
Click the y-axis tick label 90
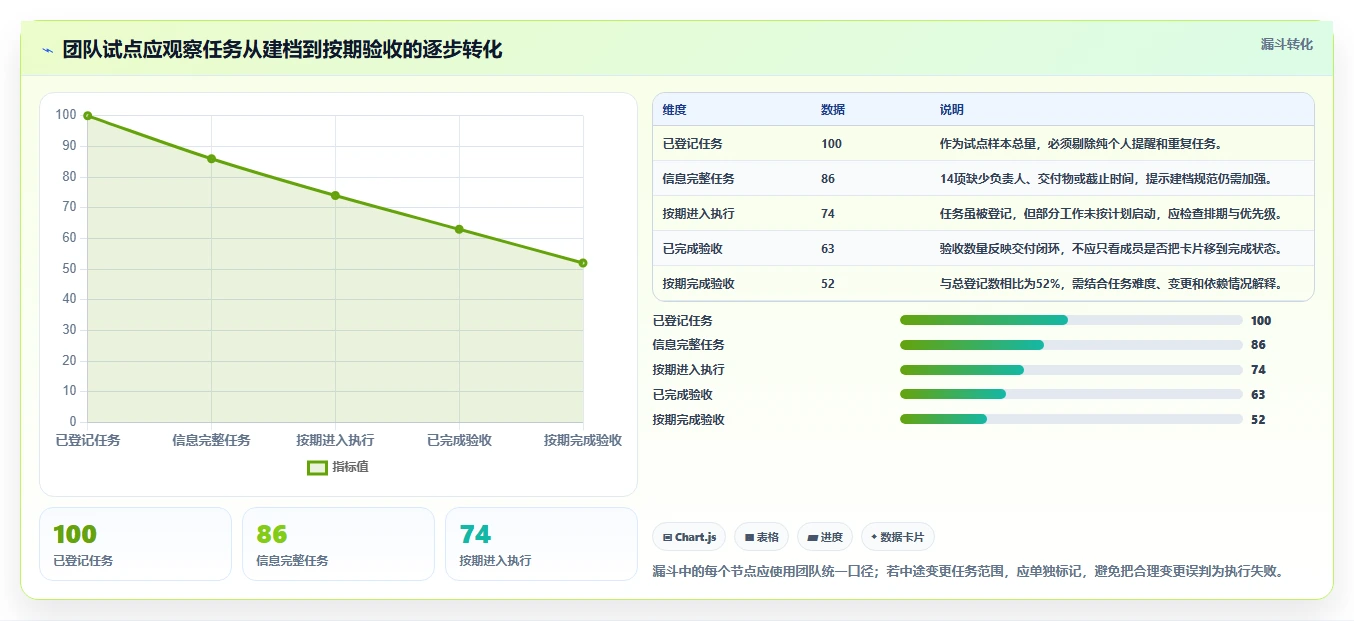(x=68, y=146)
